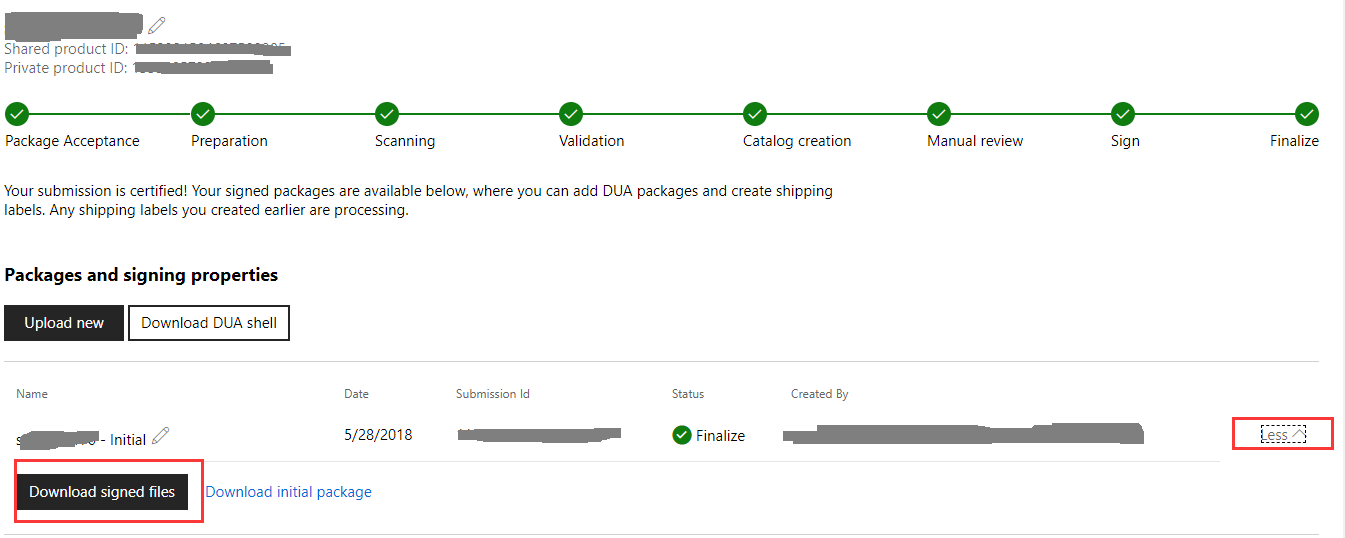Click the Date column header

356,394
